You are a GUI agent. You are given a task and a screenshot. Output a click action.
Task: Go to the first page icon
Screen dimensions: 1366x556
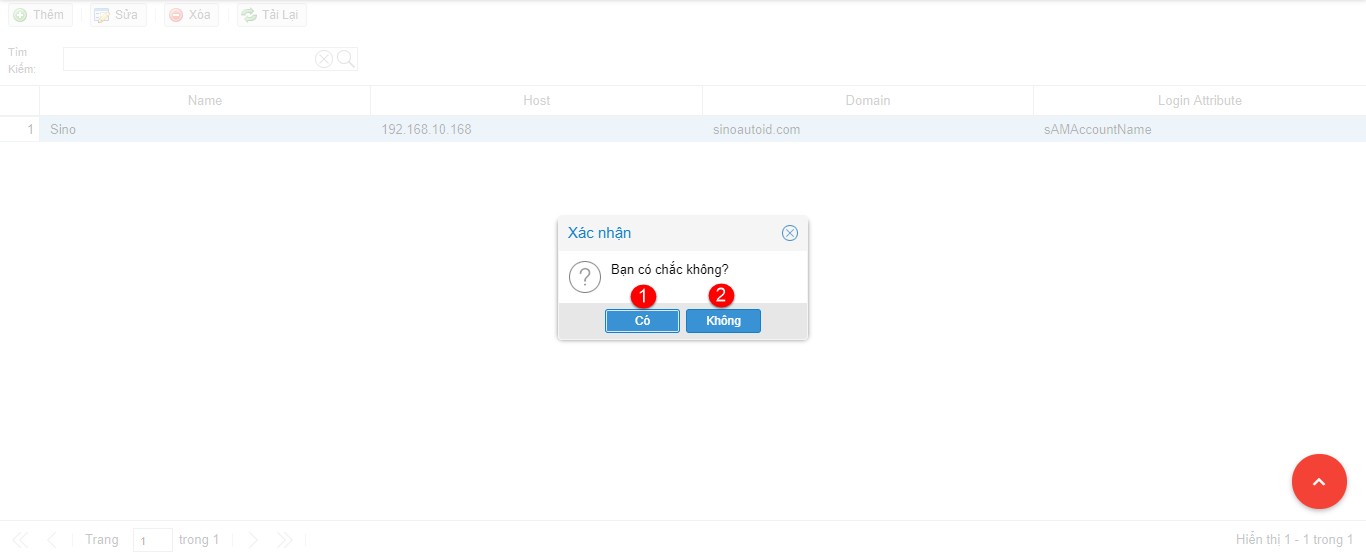[x=20, y=540]
